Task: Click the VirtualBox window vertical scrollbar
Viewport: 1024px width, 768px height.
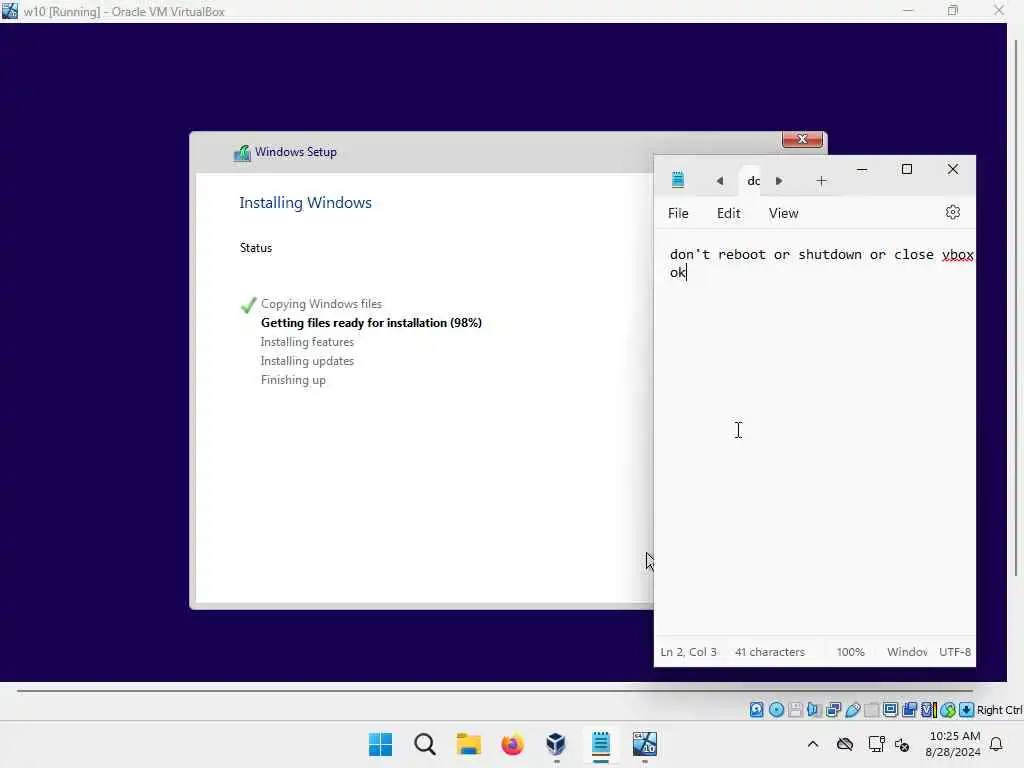Action: pos(1016,307)
